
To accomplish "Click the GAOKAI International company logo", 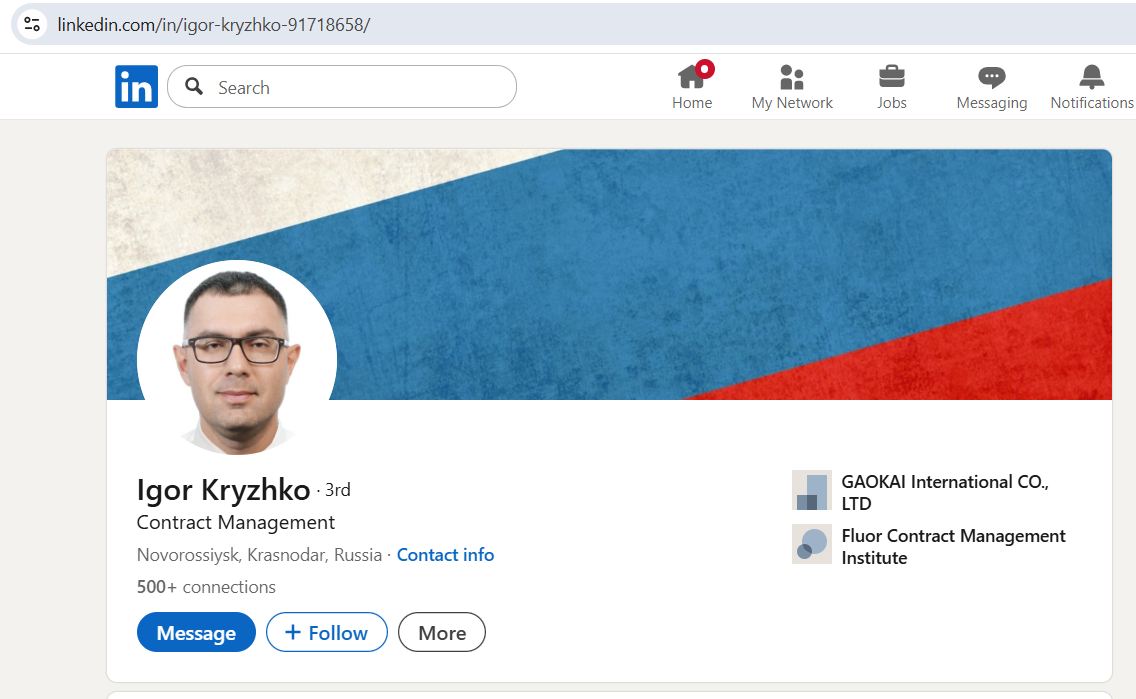I will [811, 490].
